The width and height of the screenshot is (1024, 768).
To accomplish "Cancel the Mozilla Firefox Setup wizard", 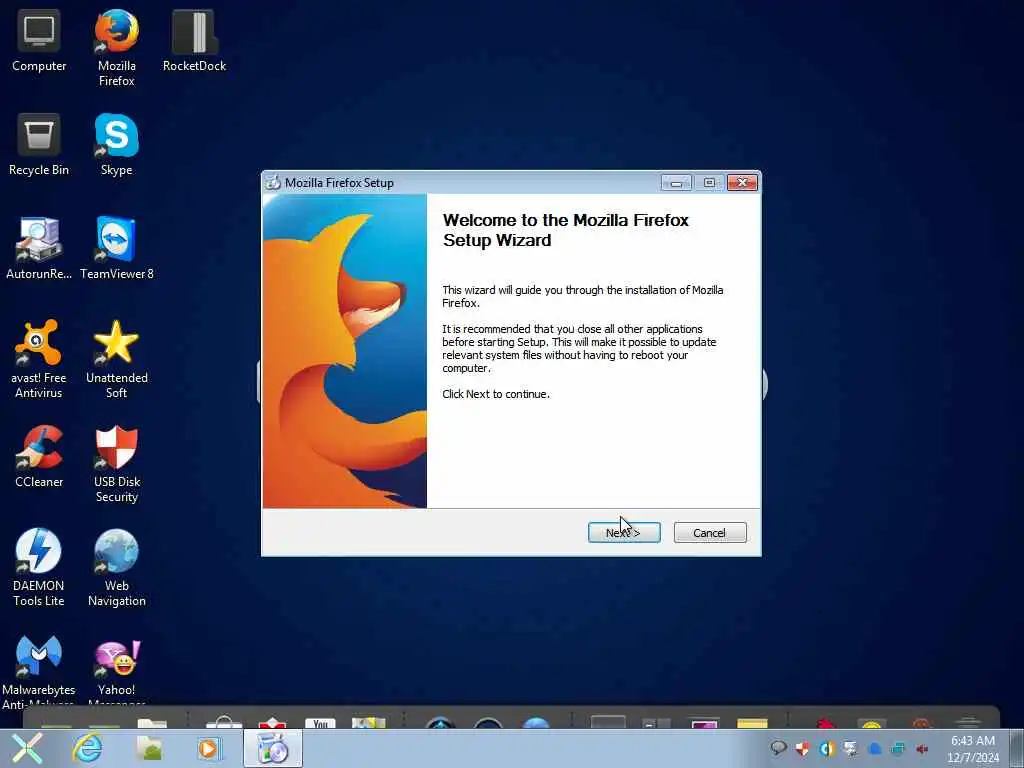I will coord(709,532).
